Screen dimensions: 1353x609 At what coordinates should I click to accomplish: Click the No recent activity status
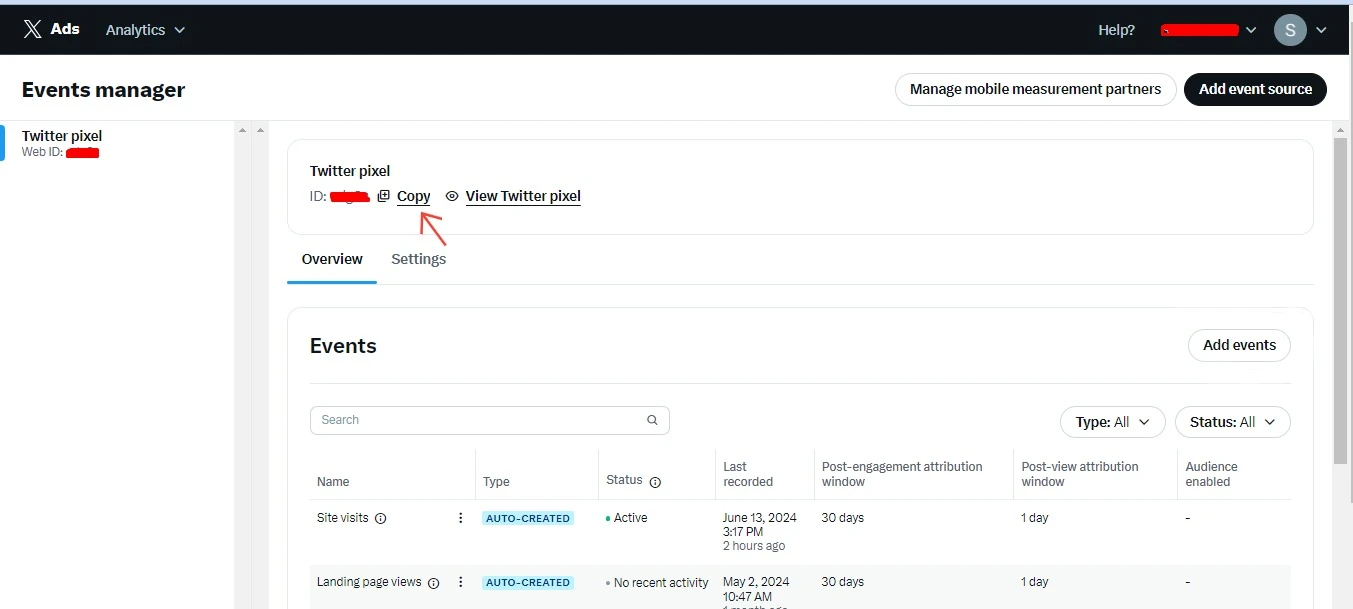[x=661, y=582]
